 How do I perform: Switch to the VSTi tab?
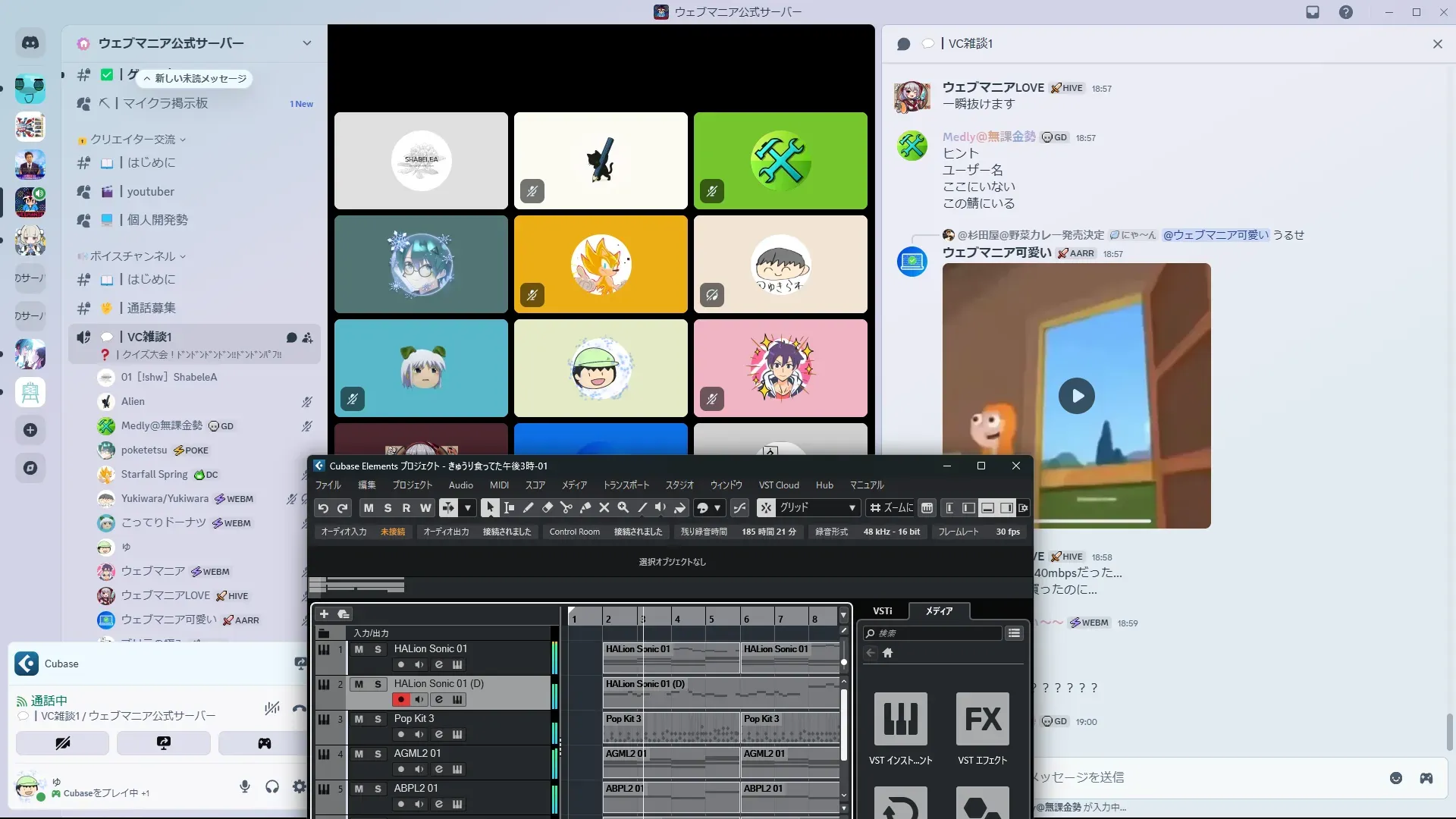[882, 611]
